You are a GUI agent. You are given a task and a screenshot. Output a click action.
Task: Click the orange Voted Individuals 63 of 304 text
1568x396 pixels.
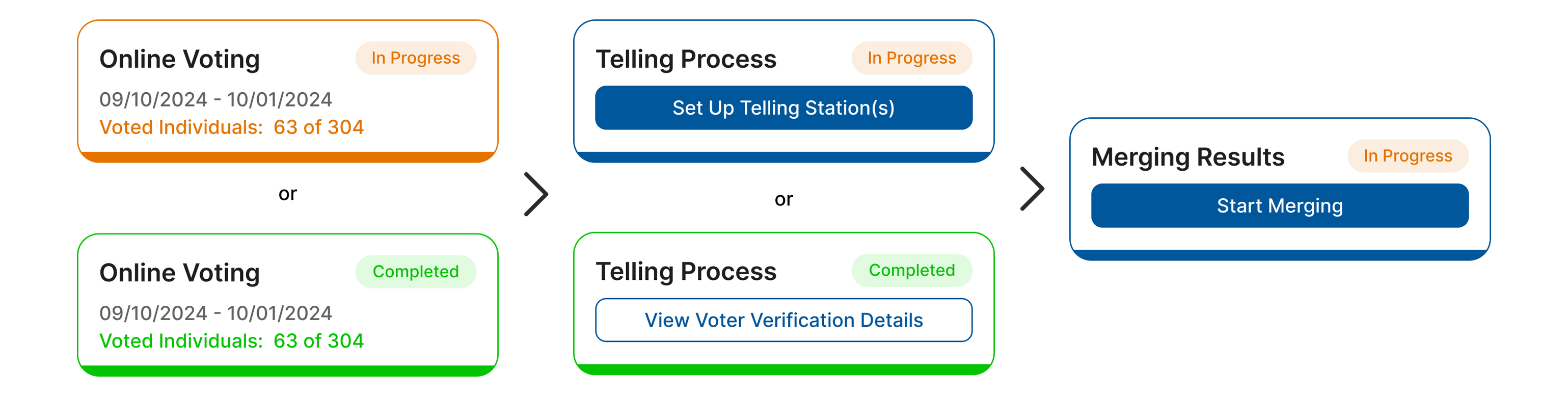tap(231, 127)
